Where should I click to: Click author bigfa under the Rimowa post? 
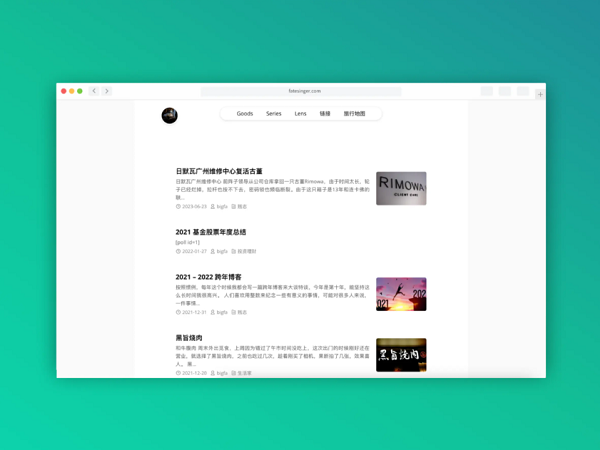[x=222, y=207]
